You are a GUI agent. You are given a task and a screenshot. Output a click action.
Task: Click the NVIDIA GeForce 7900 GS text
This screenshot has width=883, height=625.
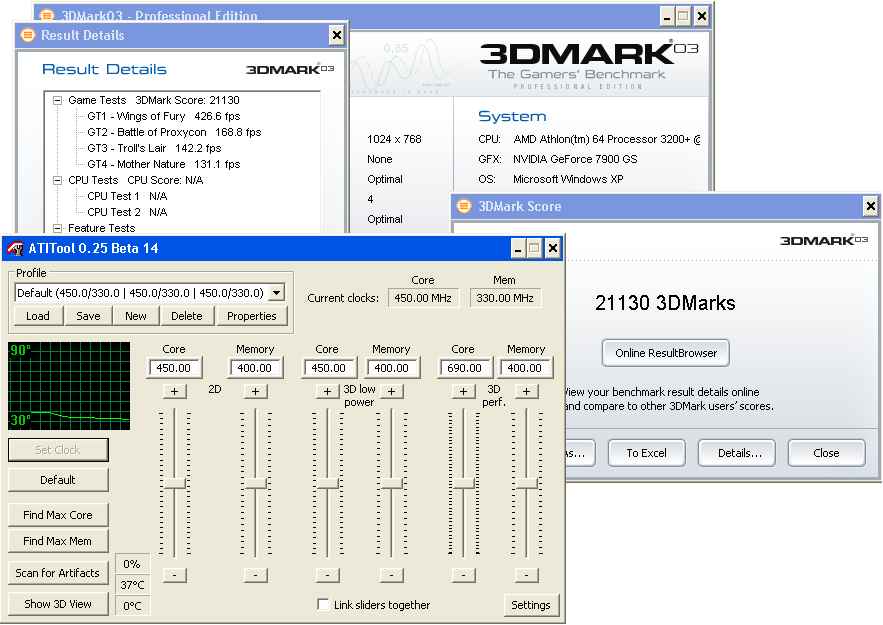575,159
